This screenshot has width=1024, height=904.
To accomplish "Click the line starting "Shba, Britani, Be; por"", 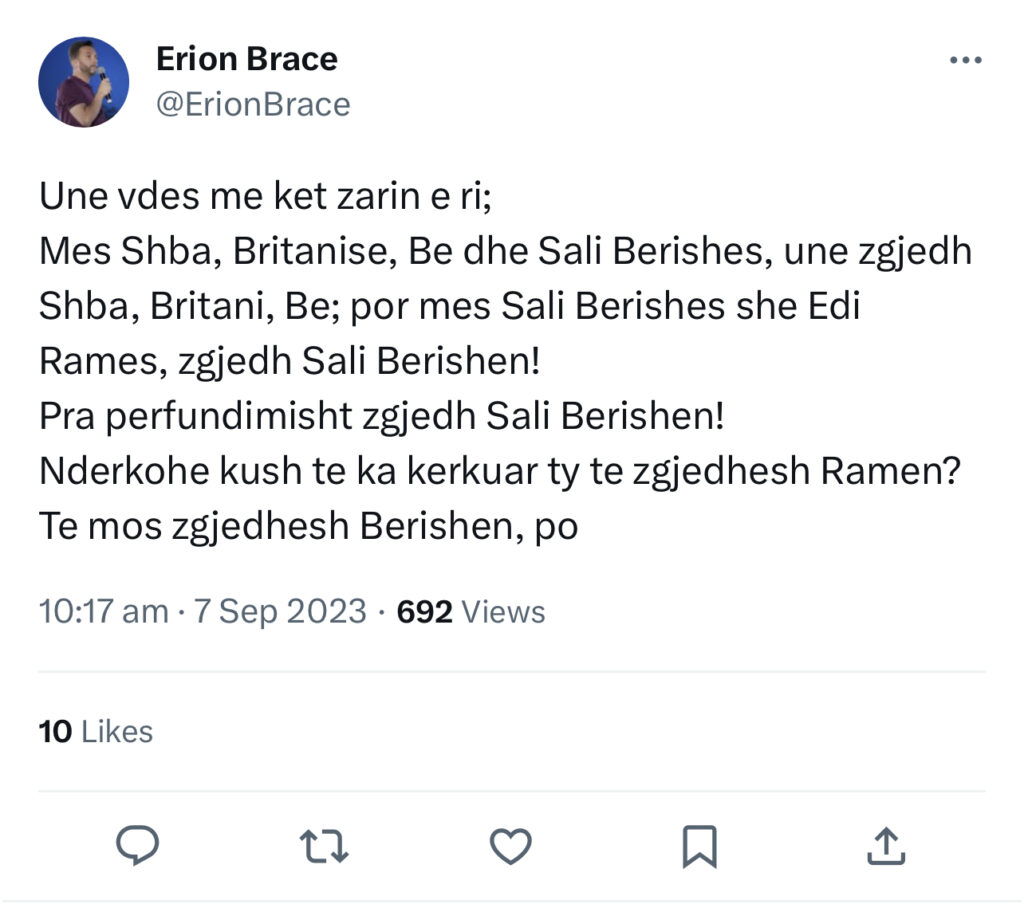I will click(x=450, y=306).
